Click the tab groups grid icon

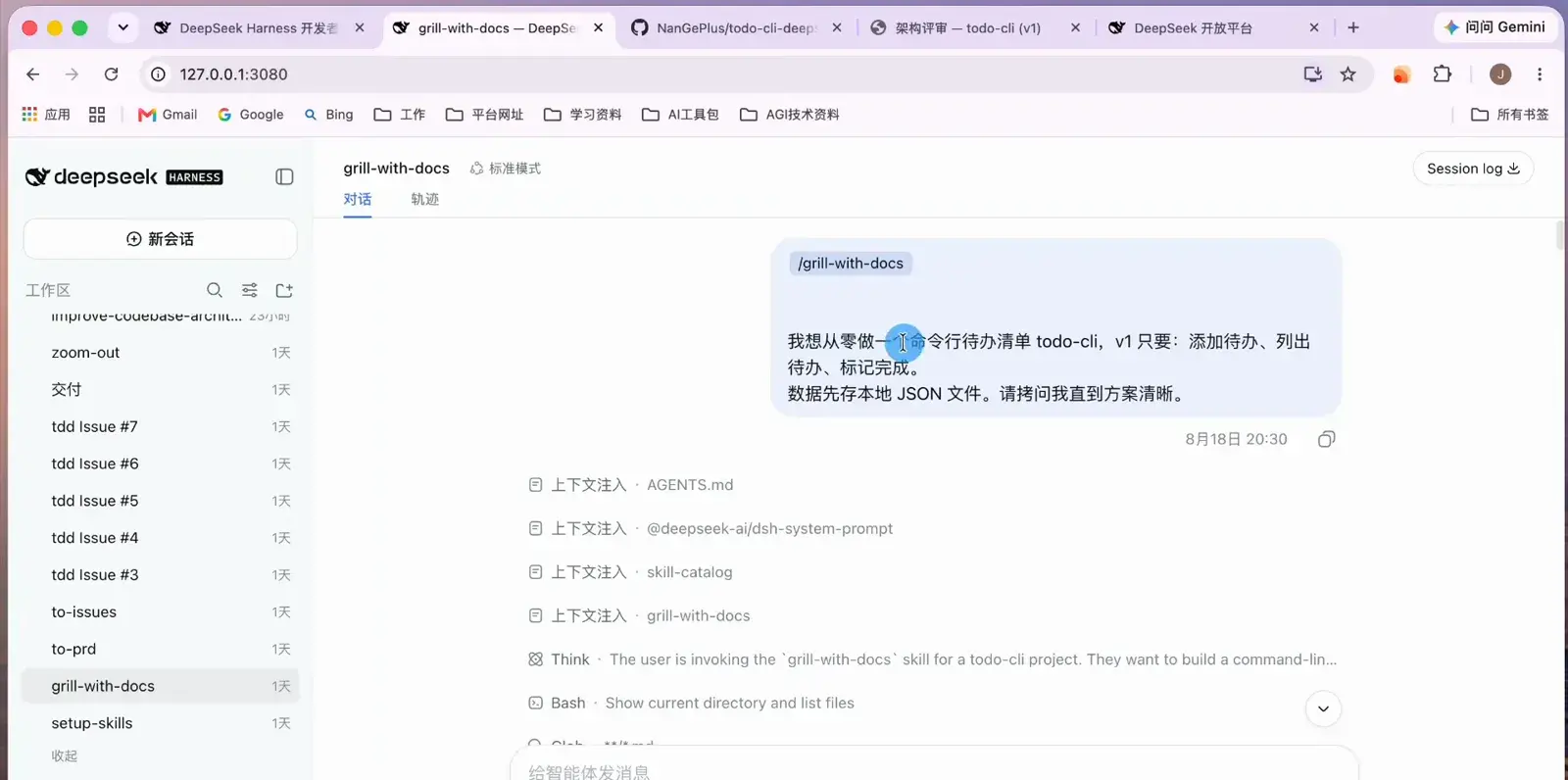click(x=97, y=115)
